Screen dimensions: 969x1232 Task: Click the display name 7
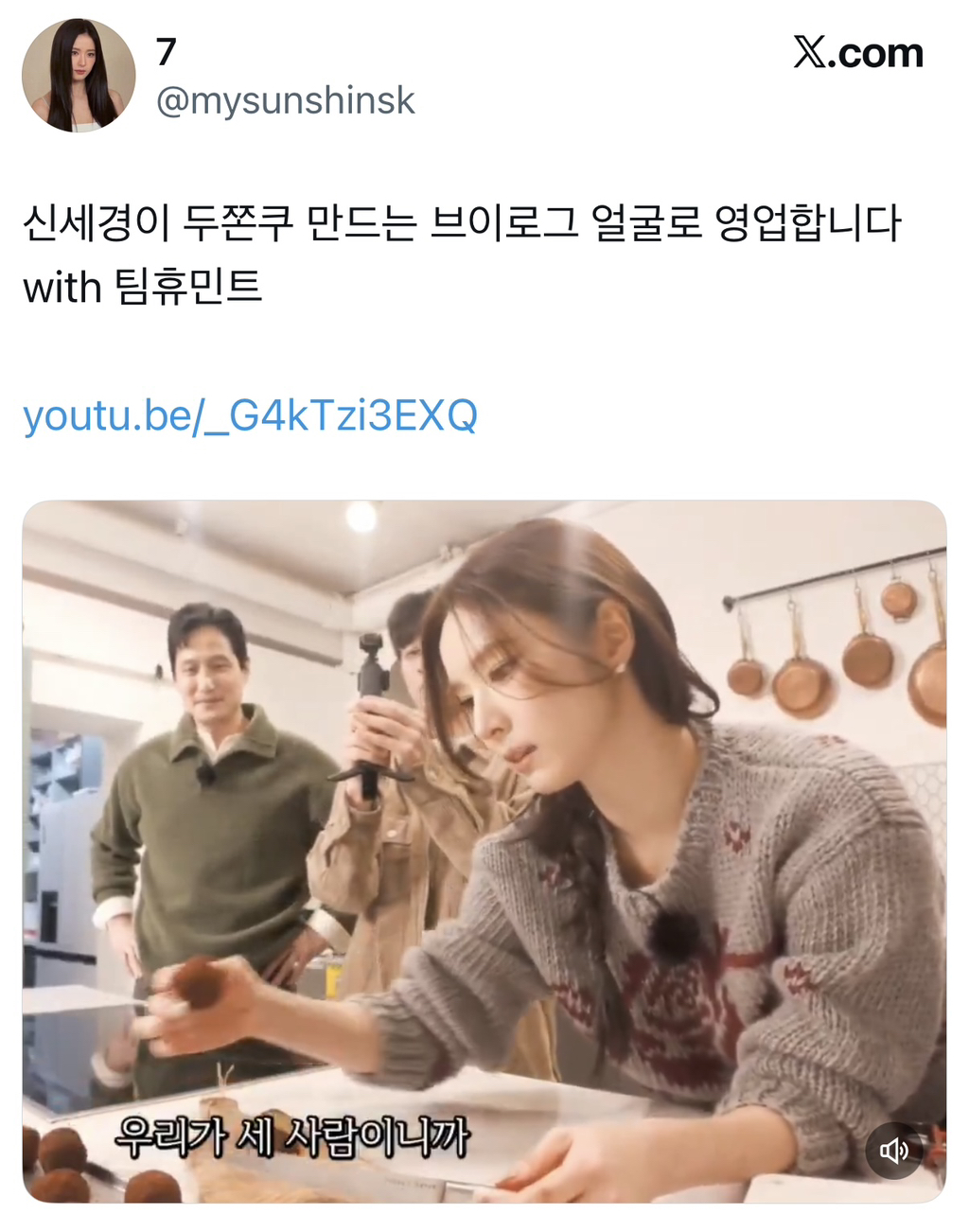coord(167,52)
